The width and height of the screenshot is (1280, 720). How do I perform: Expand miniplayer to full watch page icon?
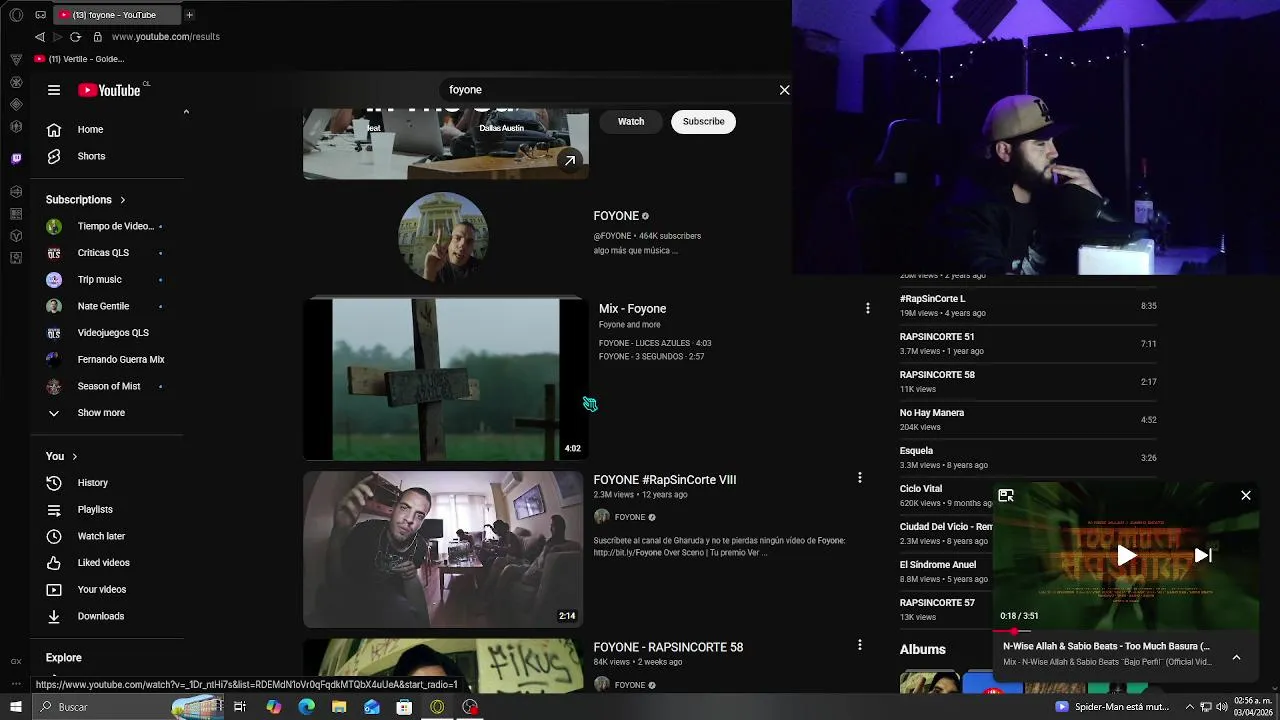click(1006, 495)
